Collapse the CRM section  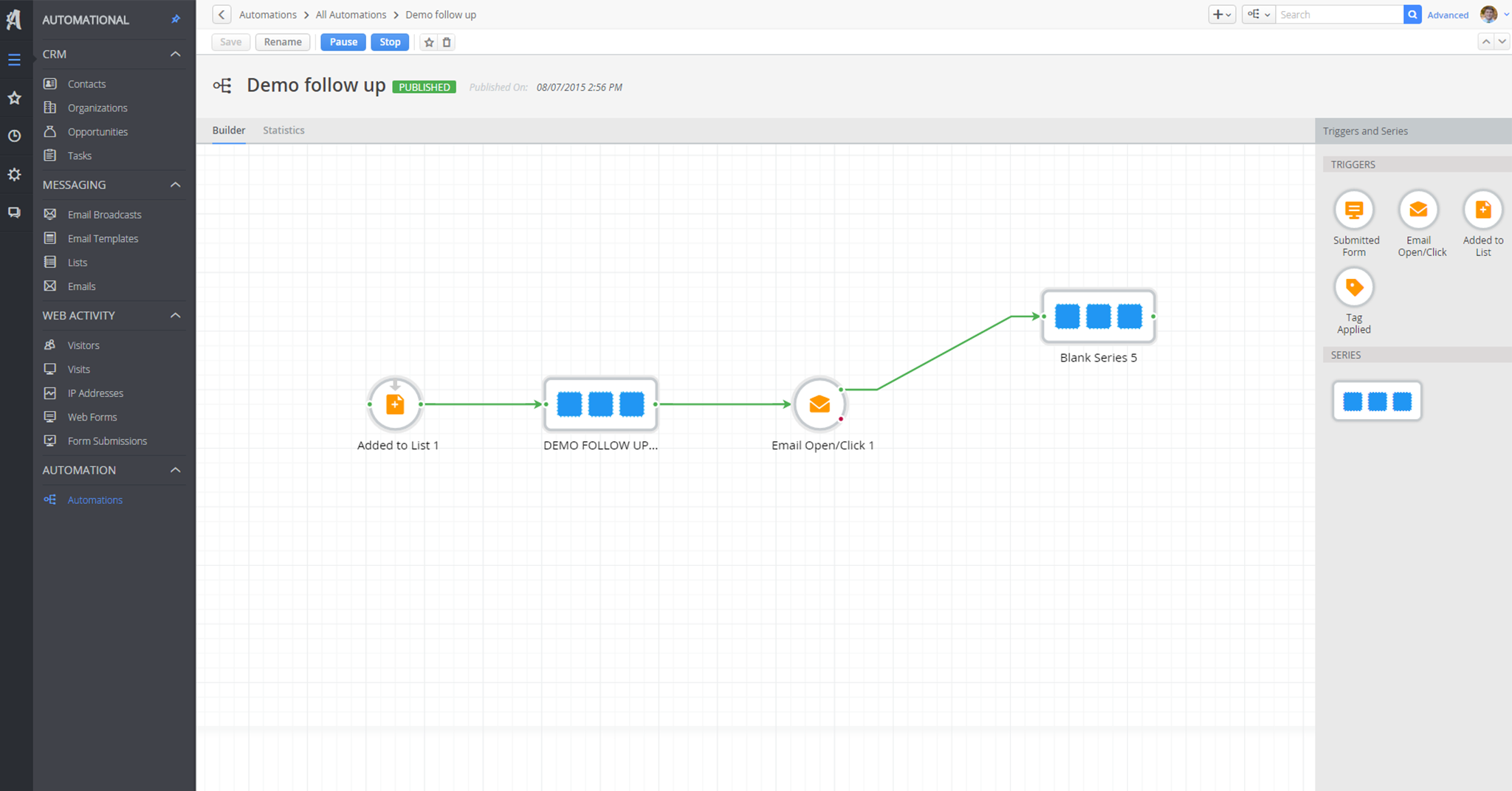176,54
